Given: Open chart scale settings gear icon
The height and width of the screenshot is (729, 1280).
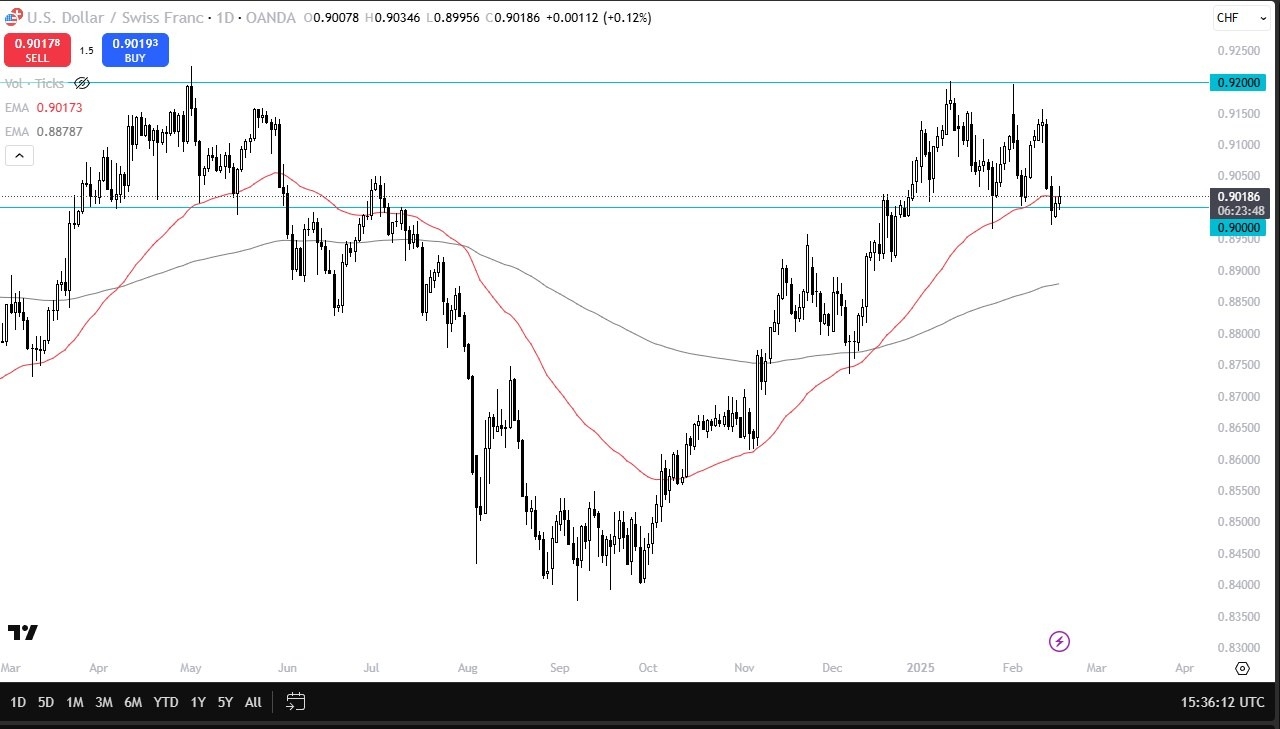Looking at the screenshot, I should click(x=1242, y=668).
